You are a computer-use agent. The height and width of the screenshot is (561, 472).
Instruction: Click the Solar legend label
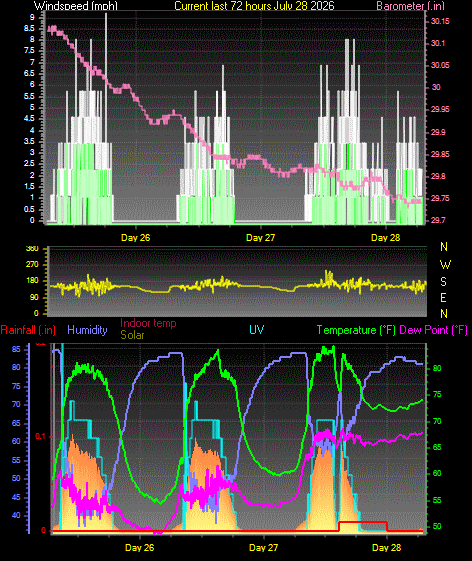click(132, 335)
